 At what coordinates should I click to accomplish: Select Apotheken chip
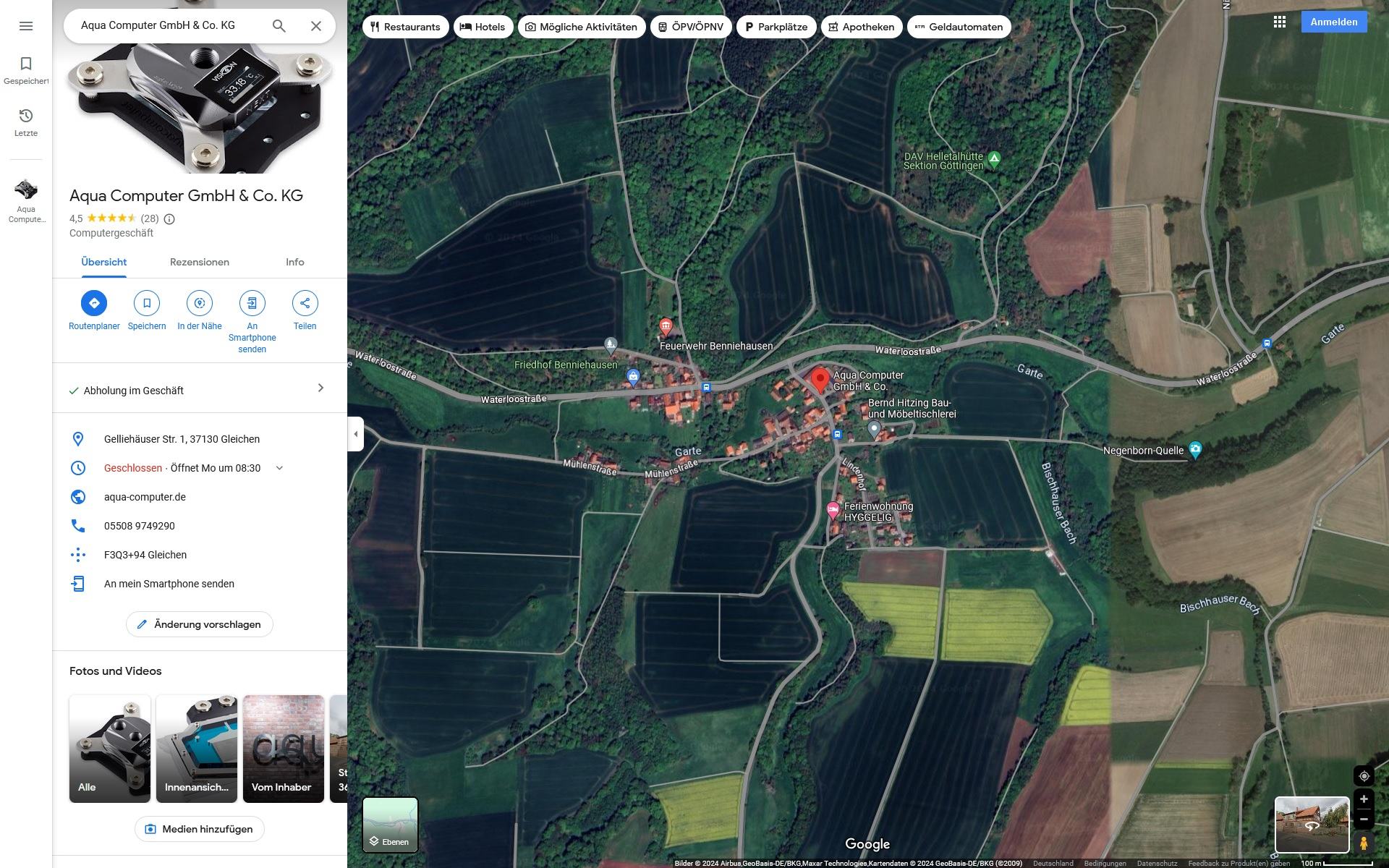pyautogui.click(x=862, y=27)
